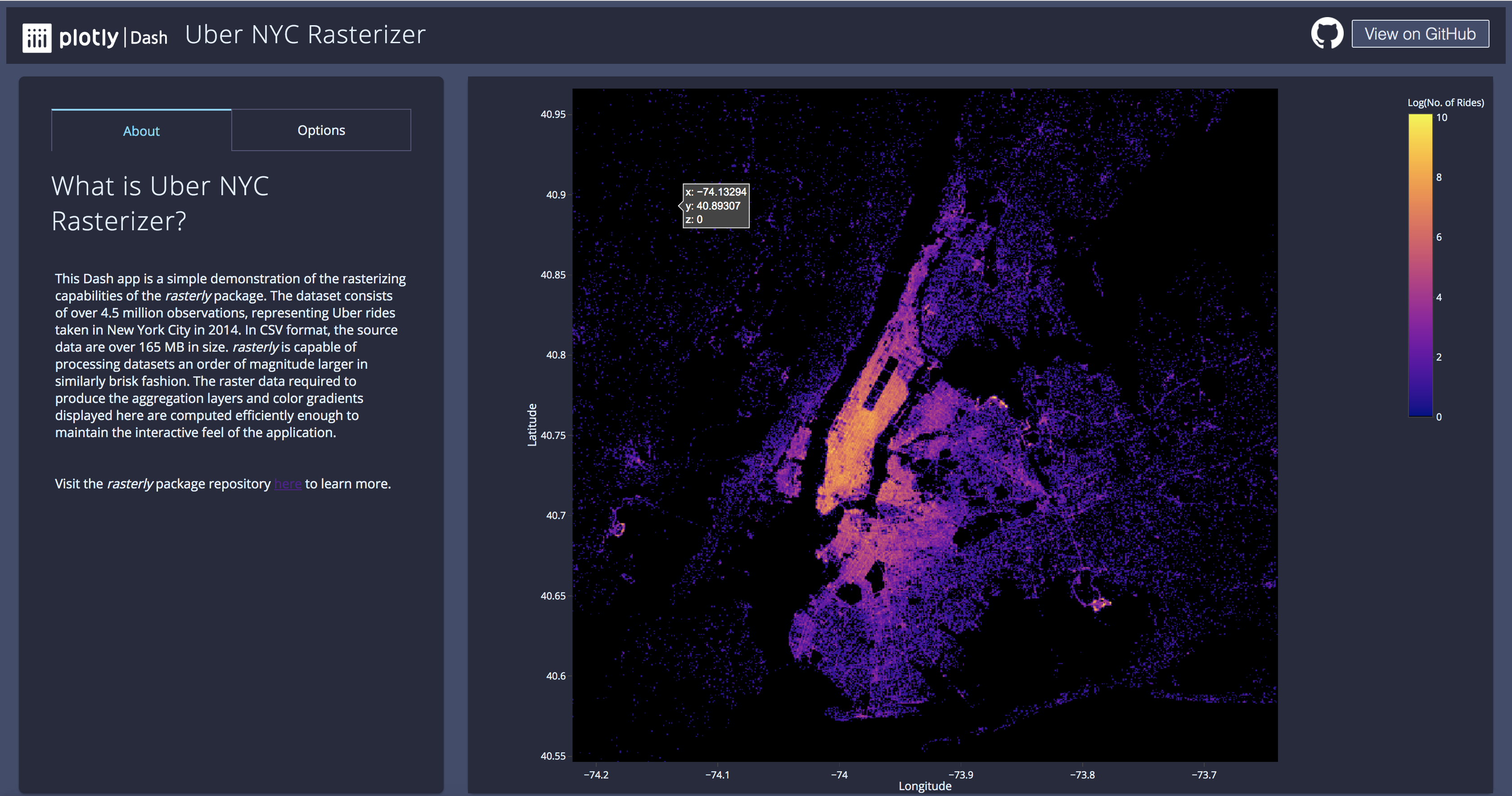The height and width of the screenshot is (796, 1512).
Task: Click longitude tick label −73.9
Action: (x=960, y=774)
